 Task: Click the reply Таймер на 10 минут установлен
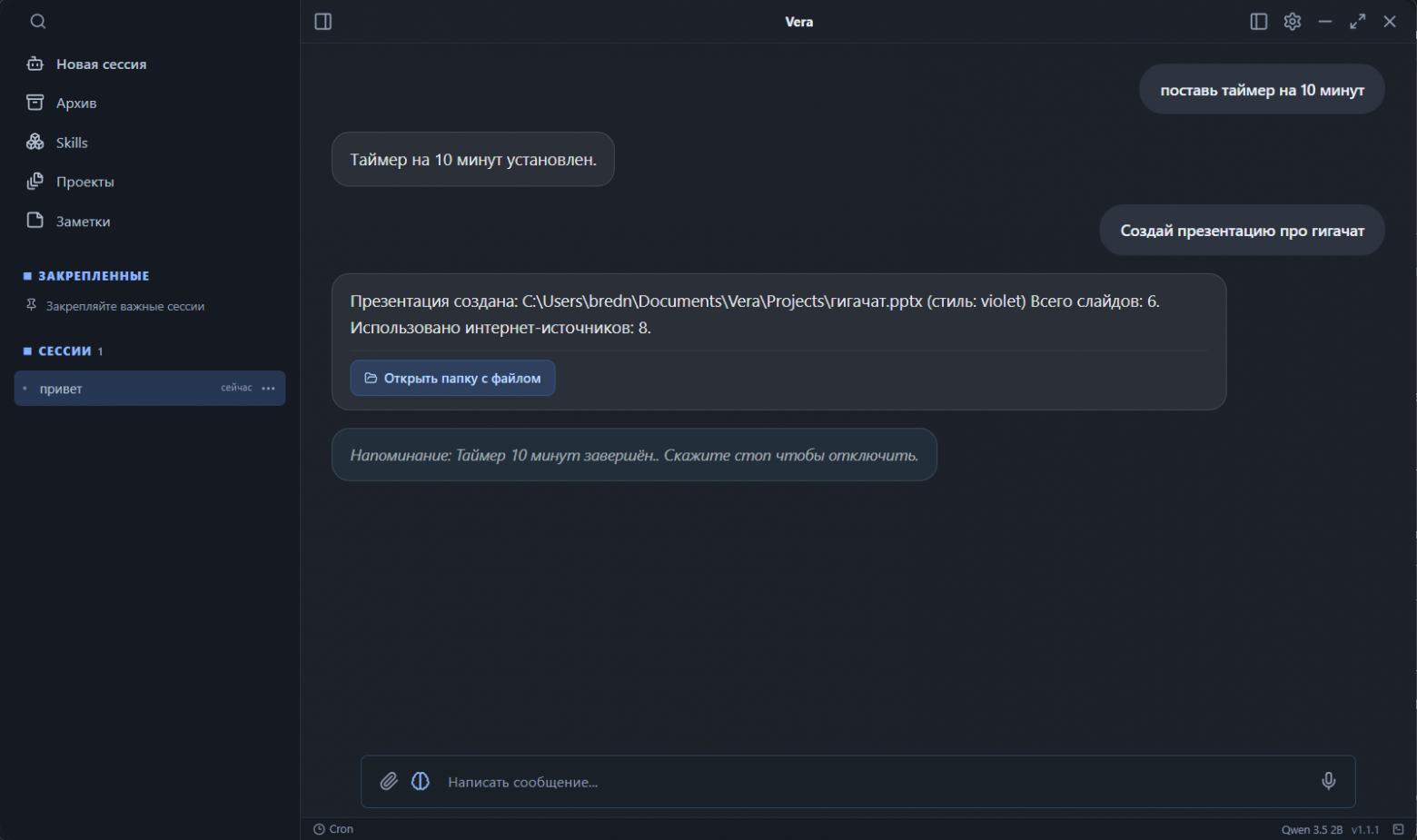pos(473,160)
